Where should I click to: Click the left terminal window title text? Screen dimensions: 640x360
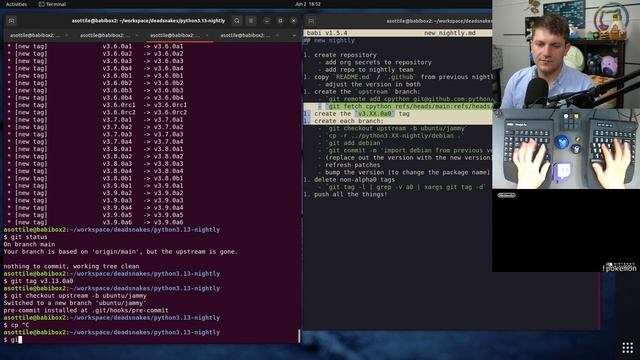149,20
